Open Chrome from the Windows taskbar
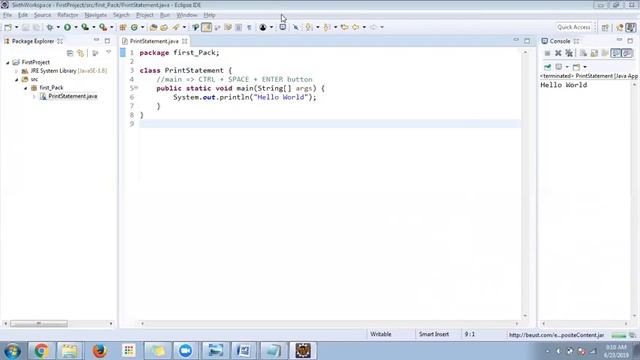 (41, 351)
